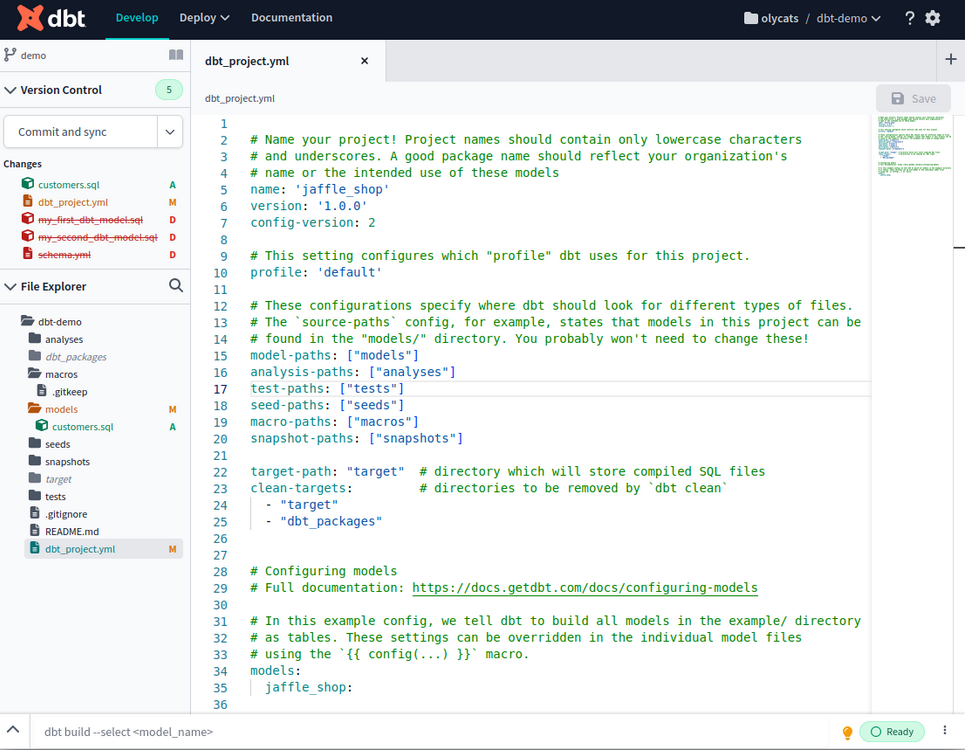Select dbt_project.yml in File Explorer
This screenshot has width=966, height=752.
[x=103, y=549]
